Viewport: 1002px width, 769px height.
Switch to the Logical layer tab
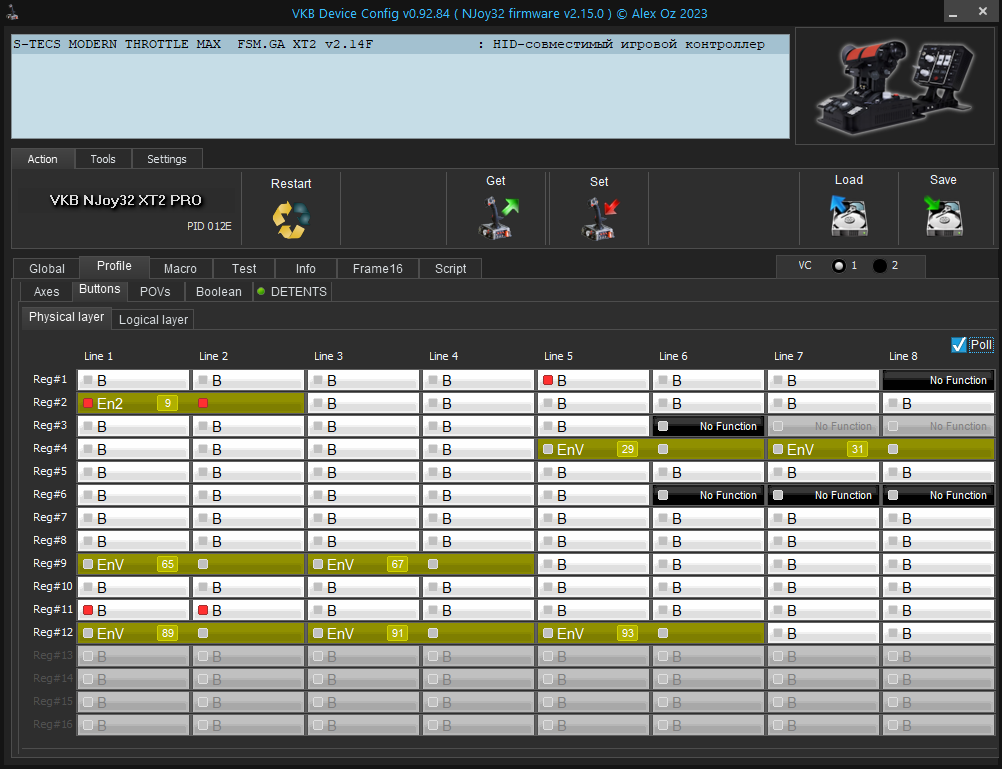(x=153, y=319)
